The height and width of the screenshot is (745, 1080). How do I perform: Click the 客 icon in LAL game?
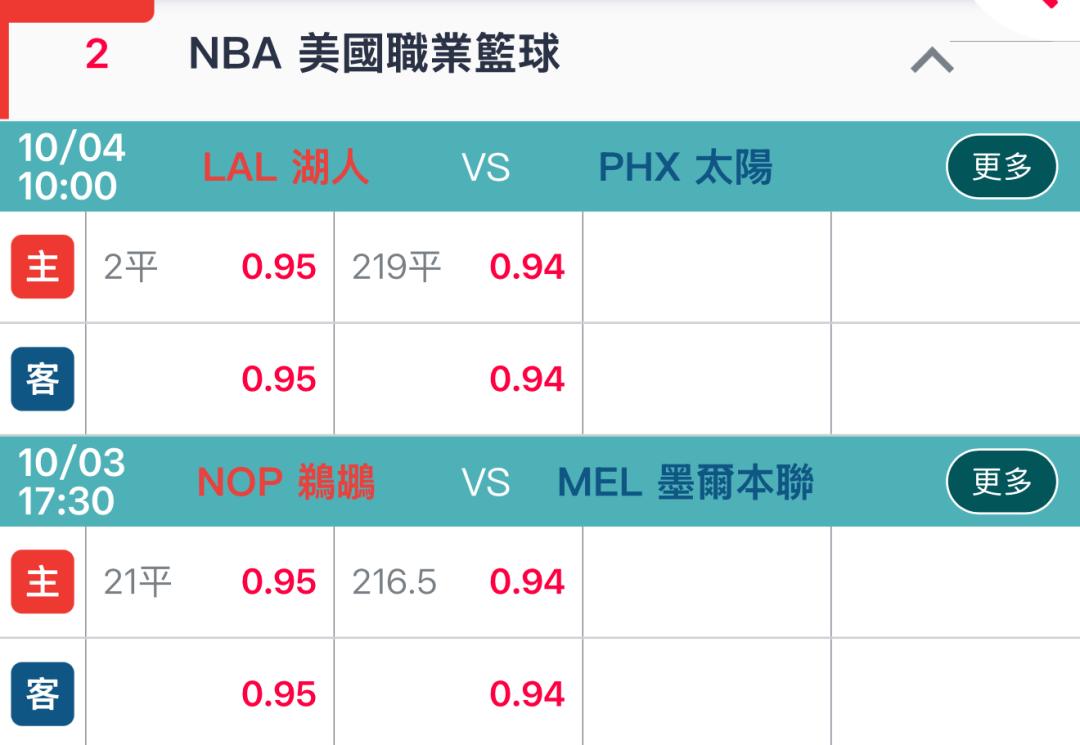coord(42,379)
